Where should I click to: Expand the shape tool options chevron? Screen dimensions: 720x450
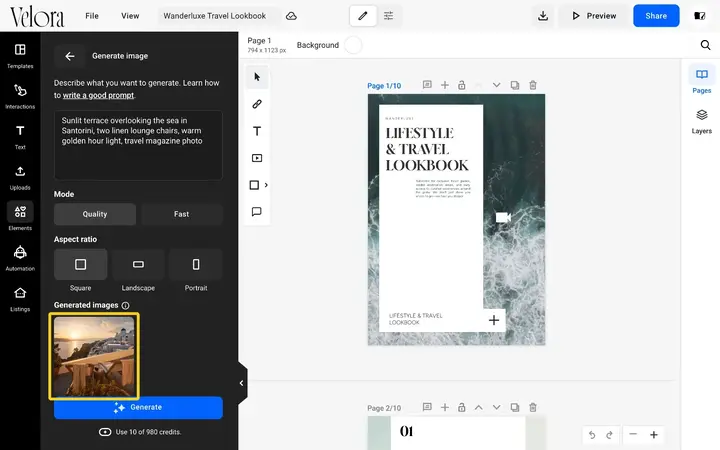point(266,185)
